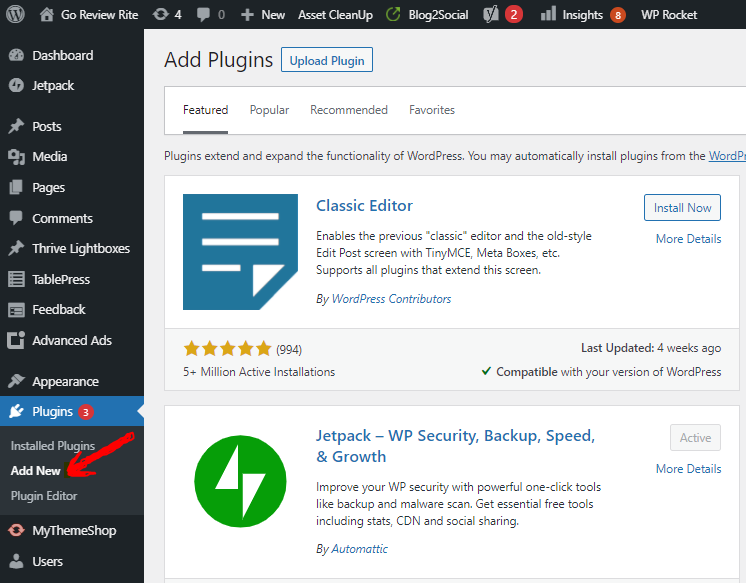This screenshot has width=746, height=583.
Task: Open the Advanced Ads menu
Action: (72, 340)
